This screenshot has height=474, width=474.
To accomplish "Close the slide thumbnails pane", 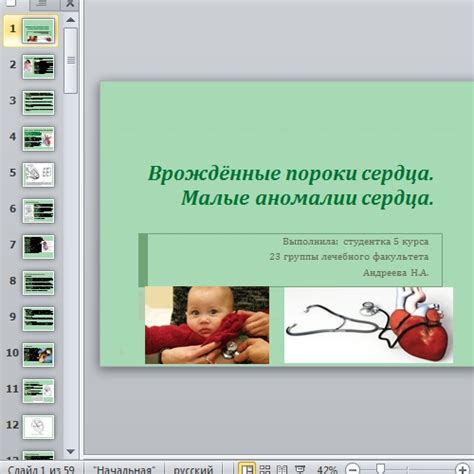I will point(70,4).
